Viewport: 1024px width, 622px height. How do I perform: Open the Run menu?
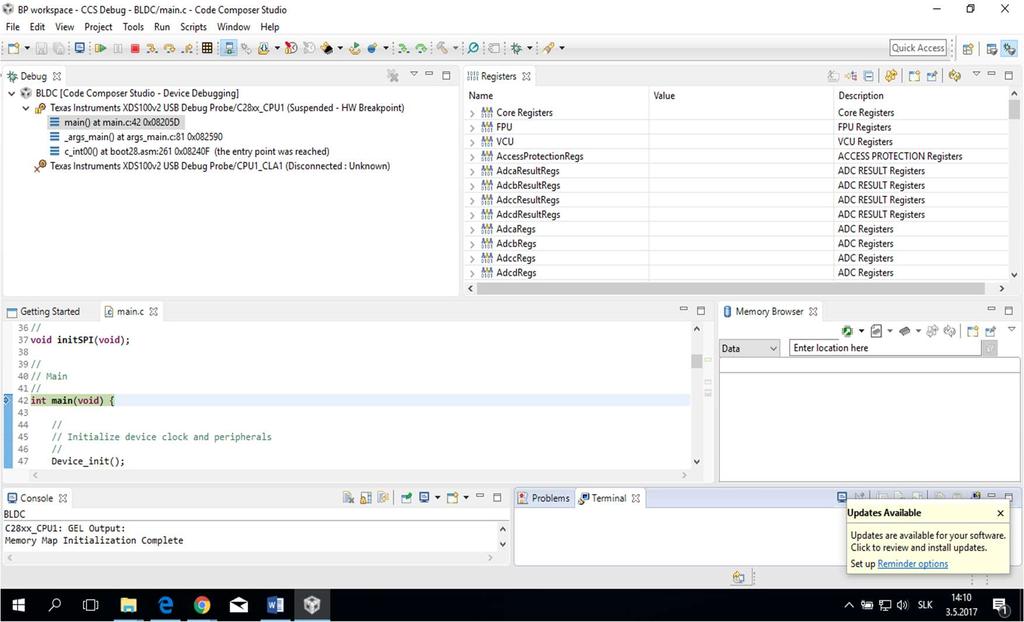coord(161,27)
